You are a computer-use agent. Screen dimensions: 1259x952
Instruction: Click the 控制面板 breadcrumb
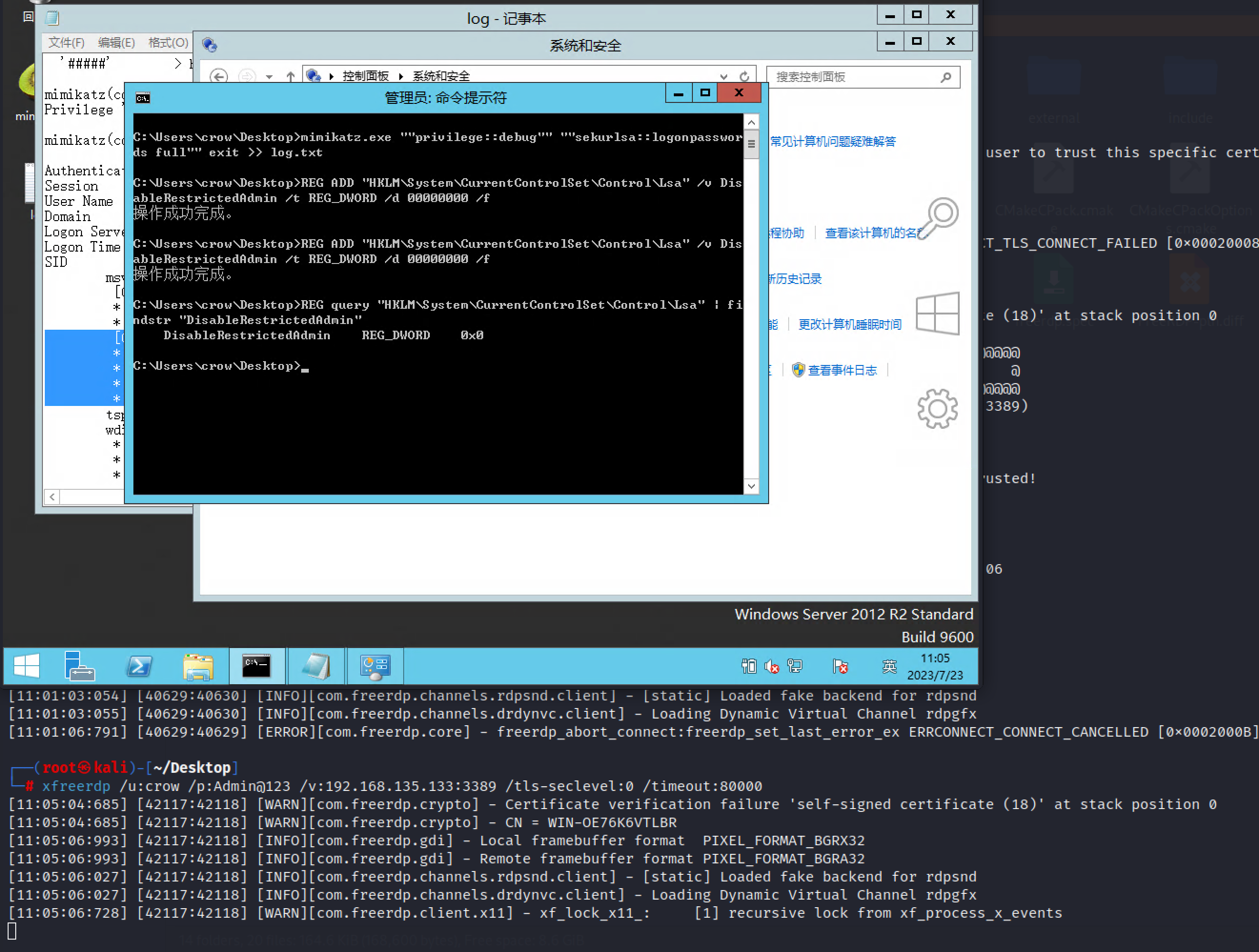click(366, 76)
